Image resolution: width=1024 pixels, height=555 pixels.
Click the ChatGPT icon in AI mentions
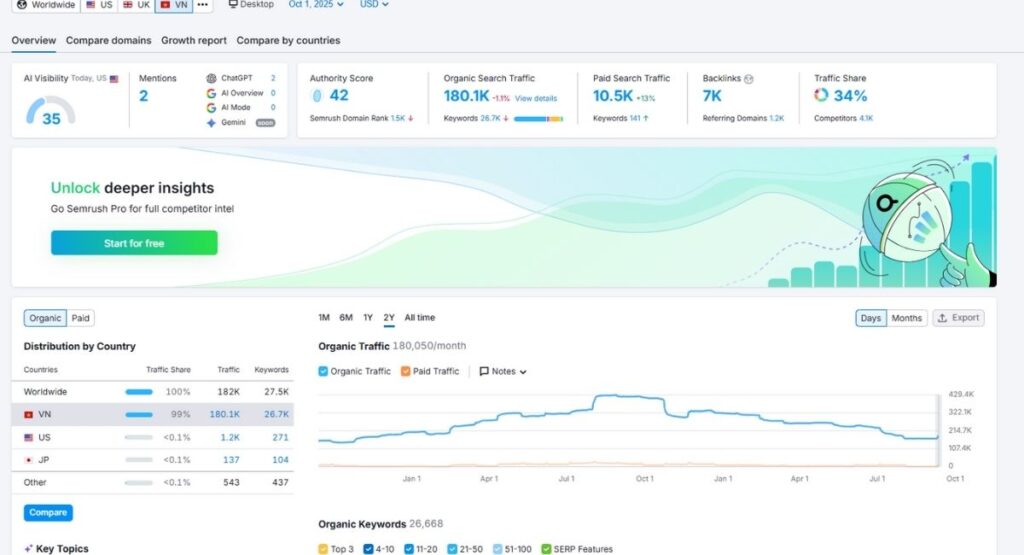coord(211,78)
